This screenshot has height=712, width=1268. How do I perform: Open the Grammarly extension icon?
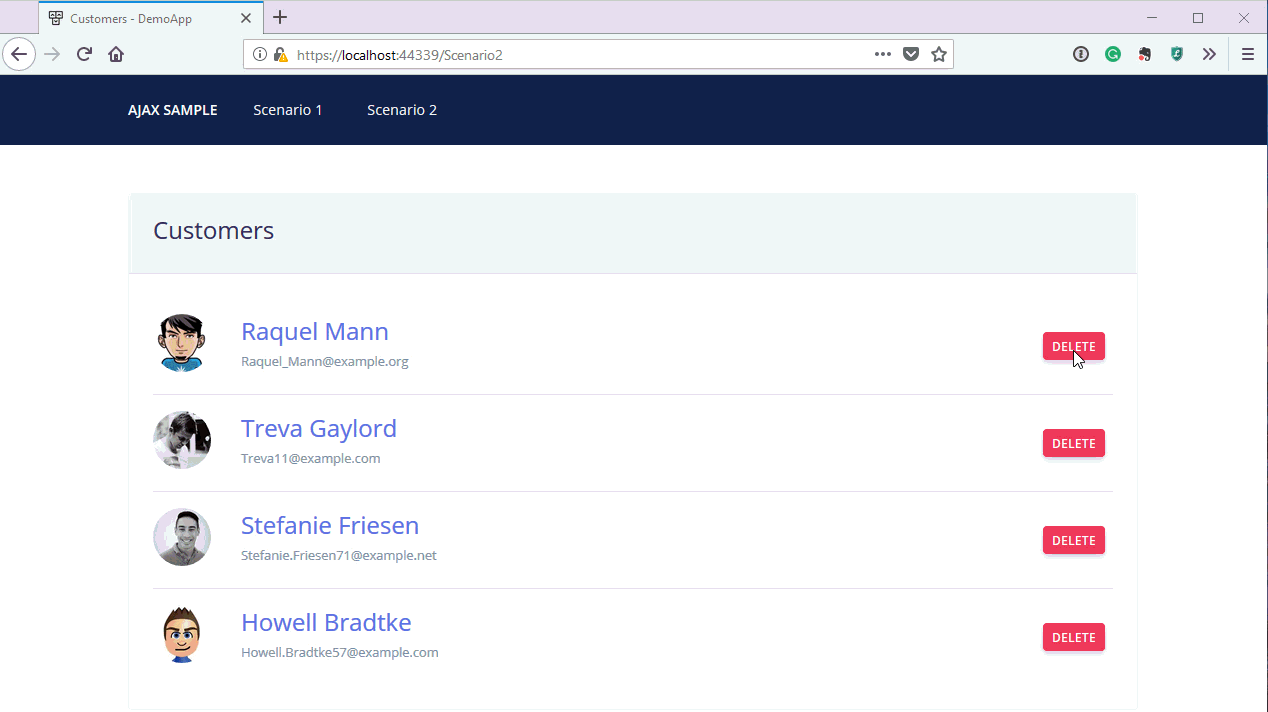pos(1113,54)
